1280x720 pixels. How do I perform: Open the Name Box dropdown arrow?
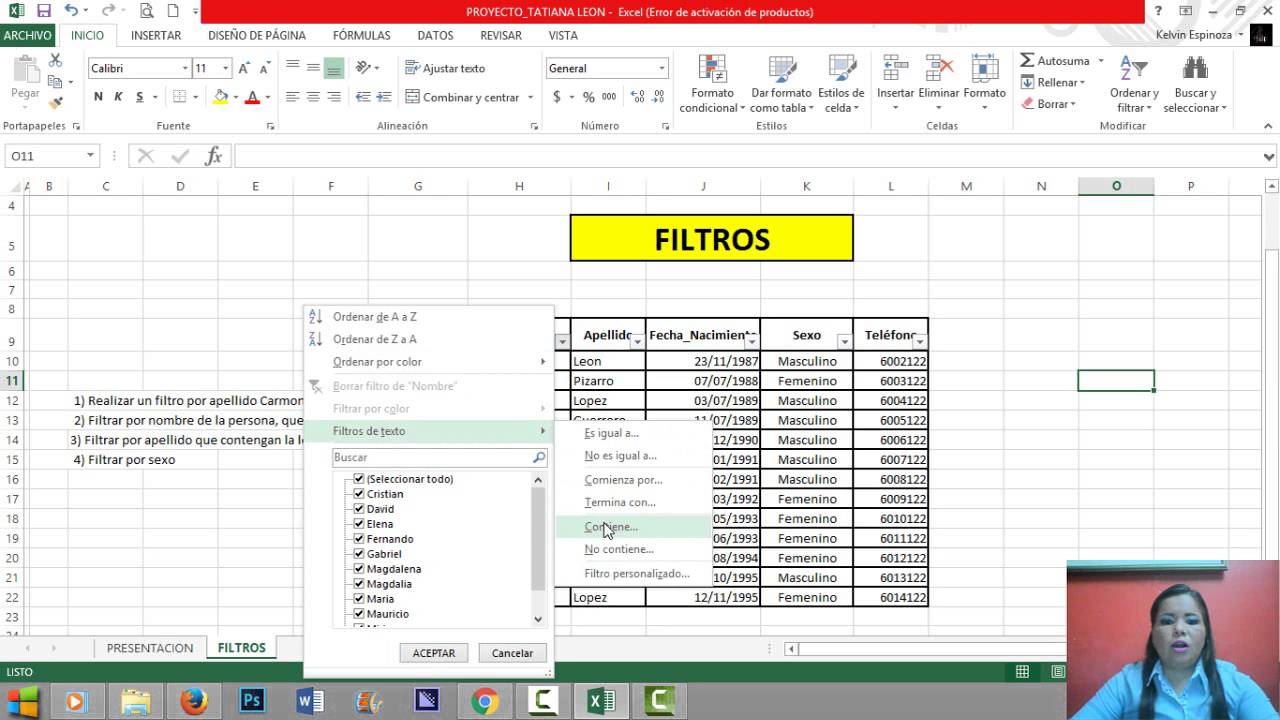pos(90,156)
